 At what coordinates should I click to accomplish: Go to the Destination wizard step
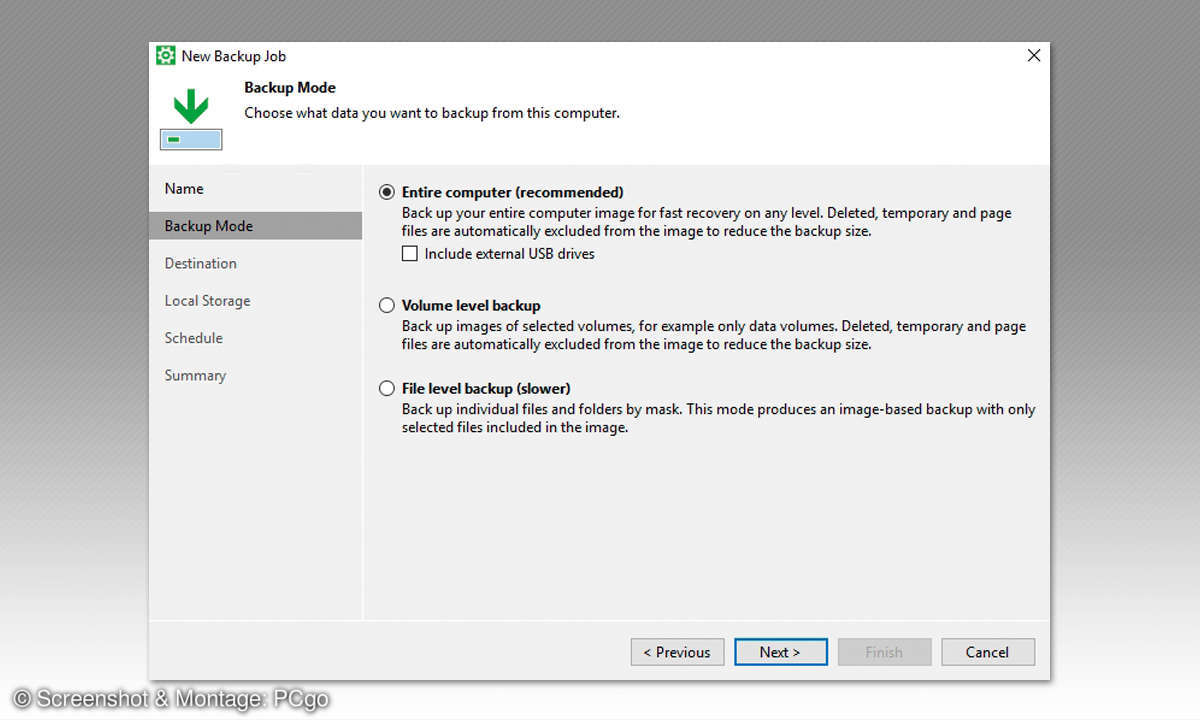coord(255,263)
